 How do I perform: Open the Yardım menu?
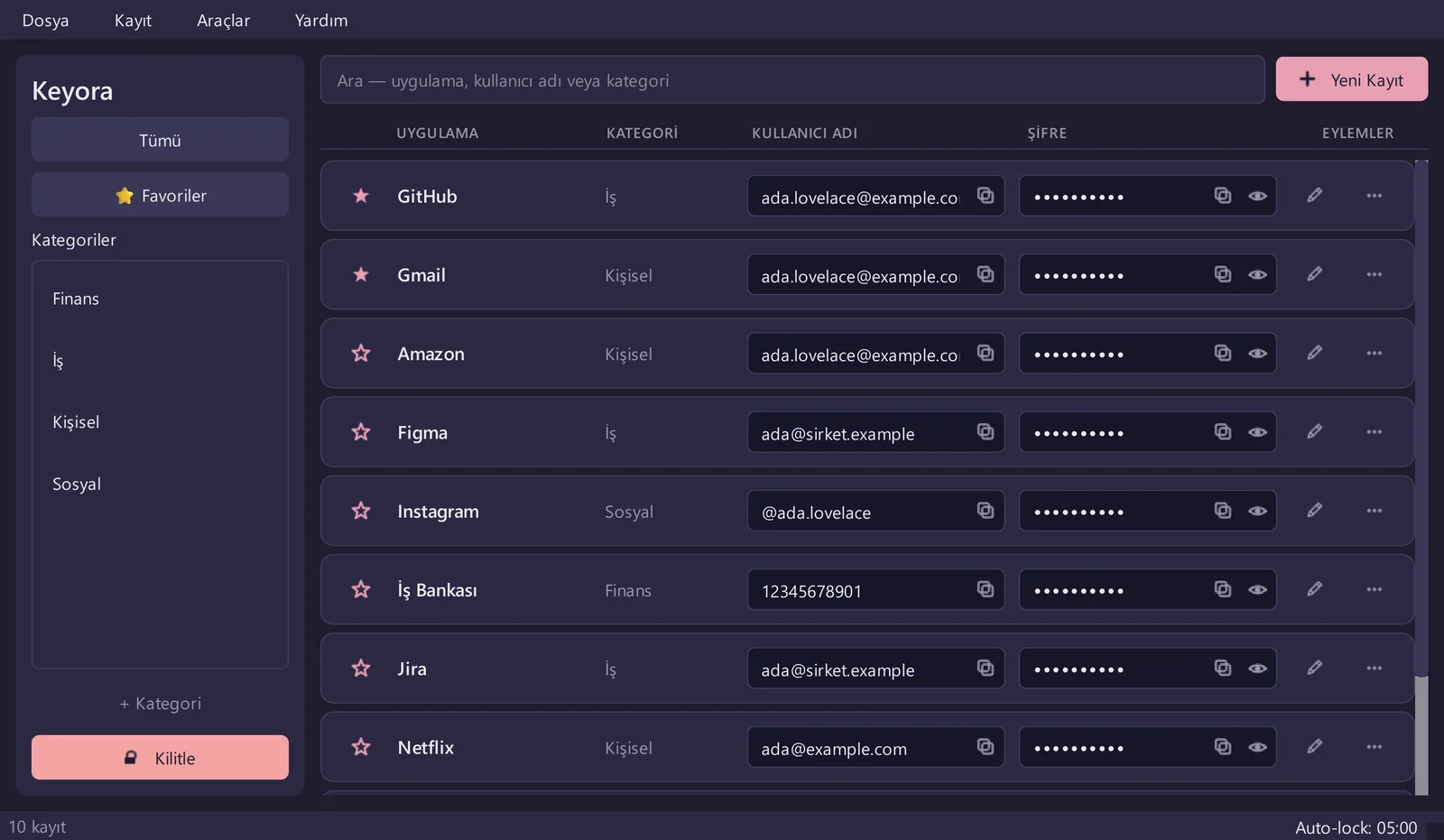321,20
